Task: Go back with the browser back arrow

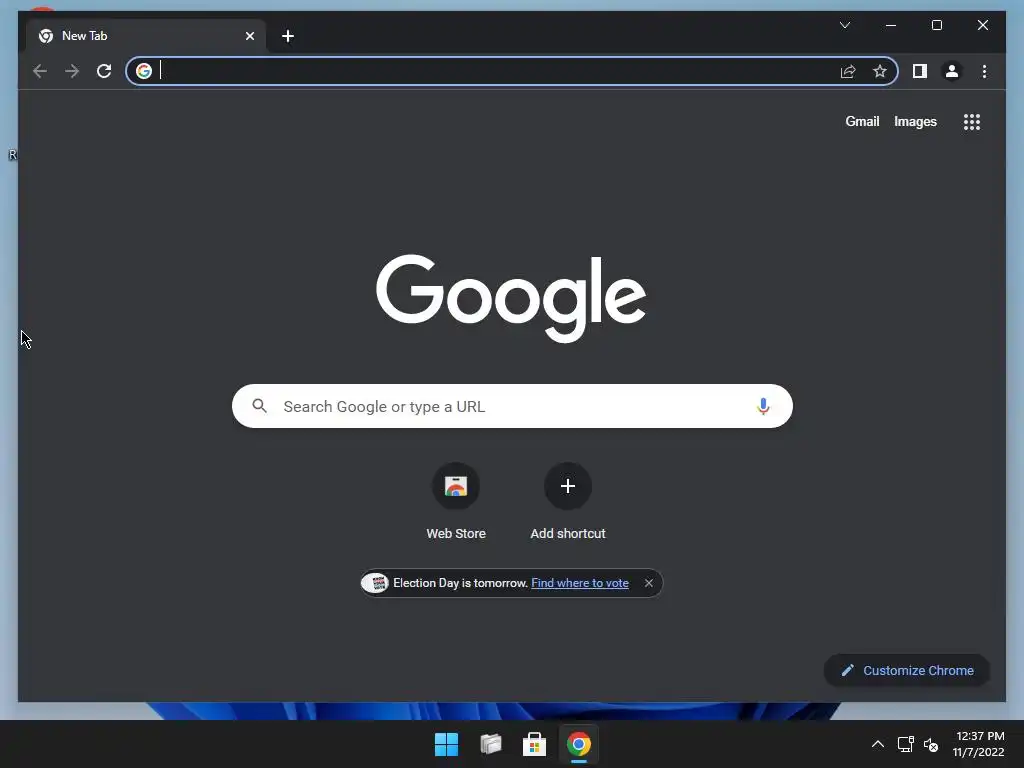Action: [40, 71]
